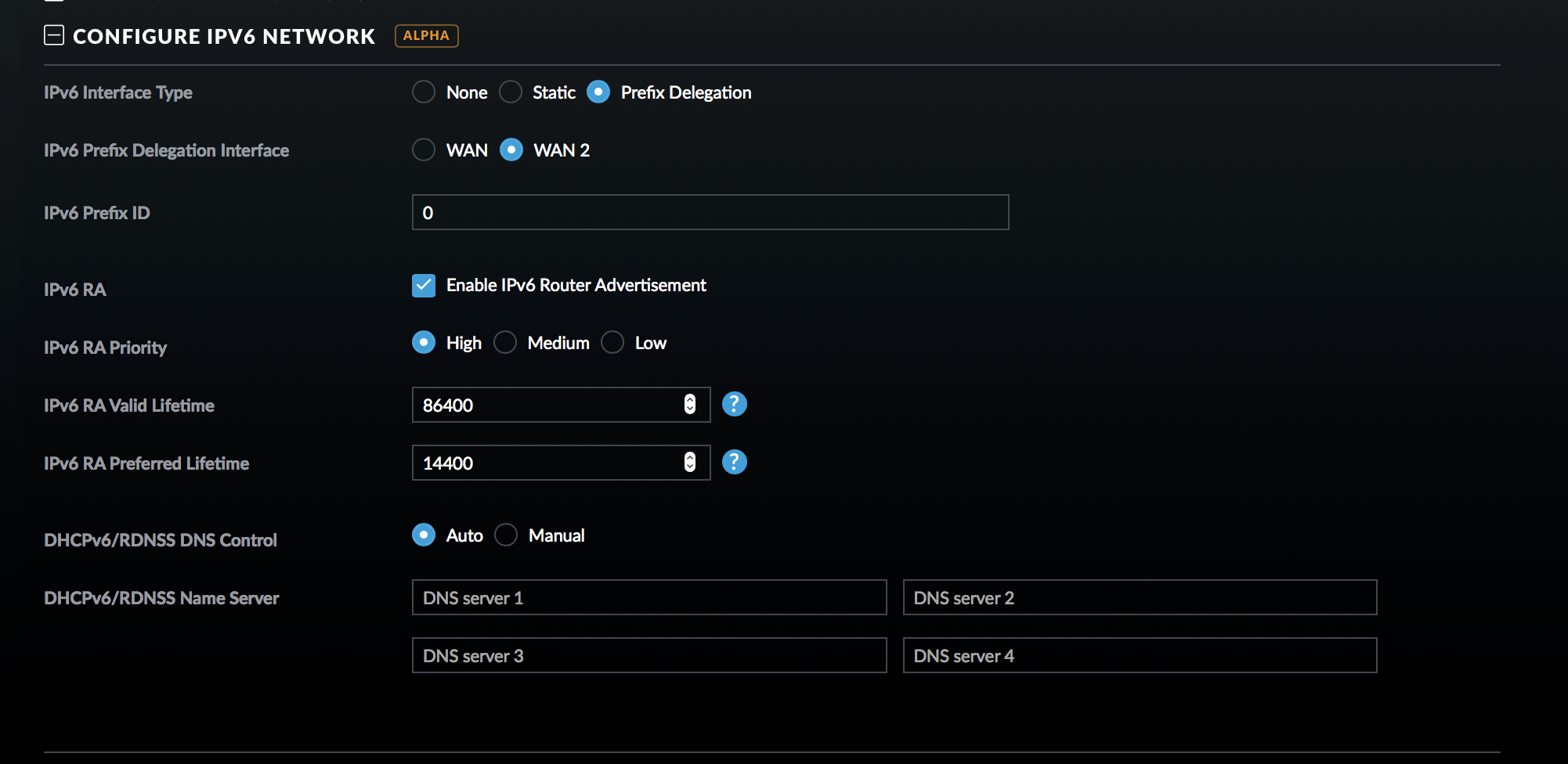
Task: Switch DNS Control to Manual
Action: click(x=506, y=535)
